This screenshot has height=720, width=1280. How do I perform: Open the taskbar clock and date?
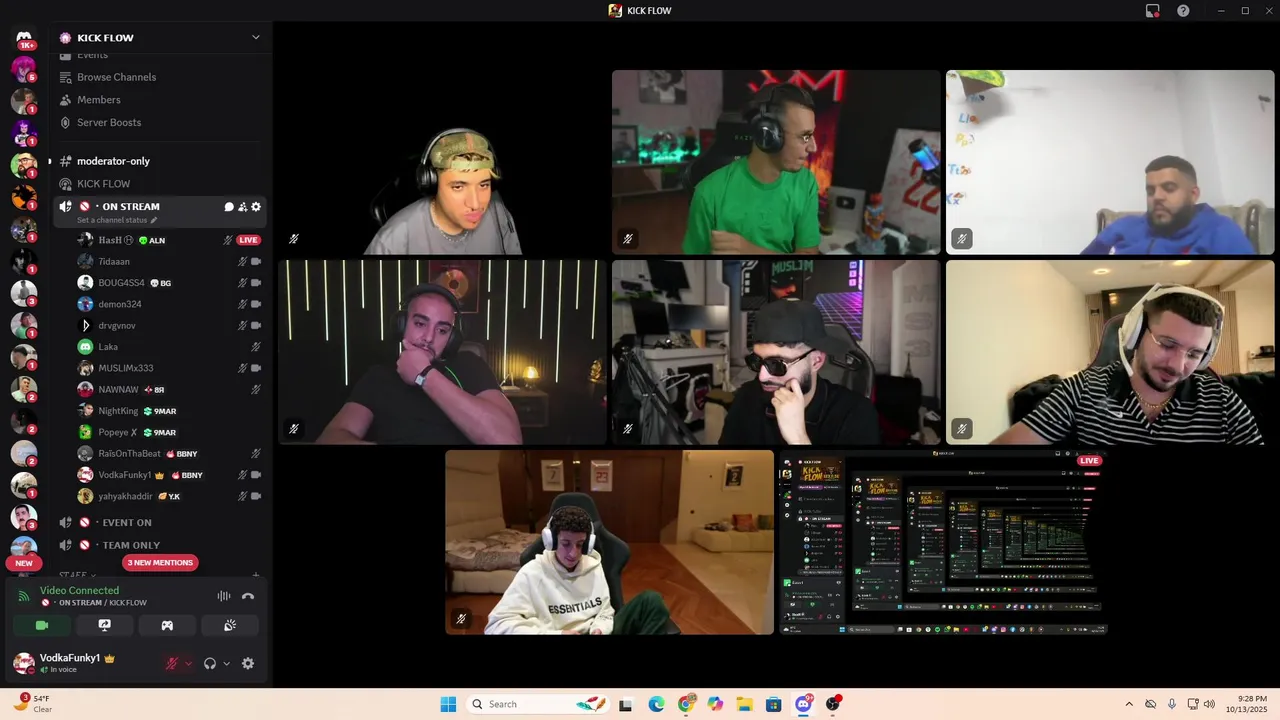[x=1245, y=704]
